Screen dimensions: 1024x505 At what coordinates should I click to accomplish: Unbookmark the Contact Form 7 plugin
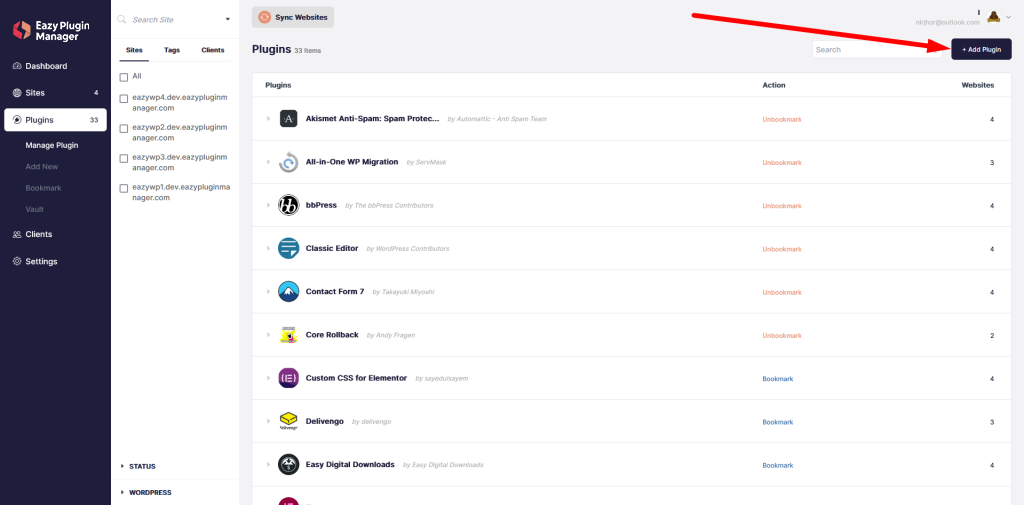point(782,292)
